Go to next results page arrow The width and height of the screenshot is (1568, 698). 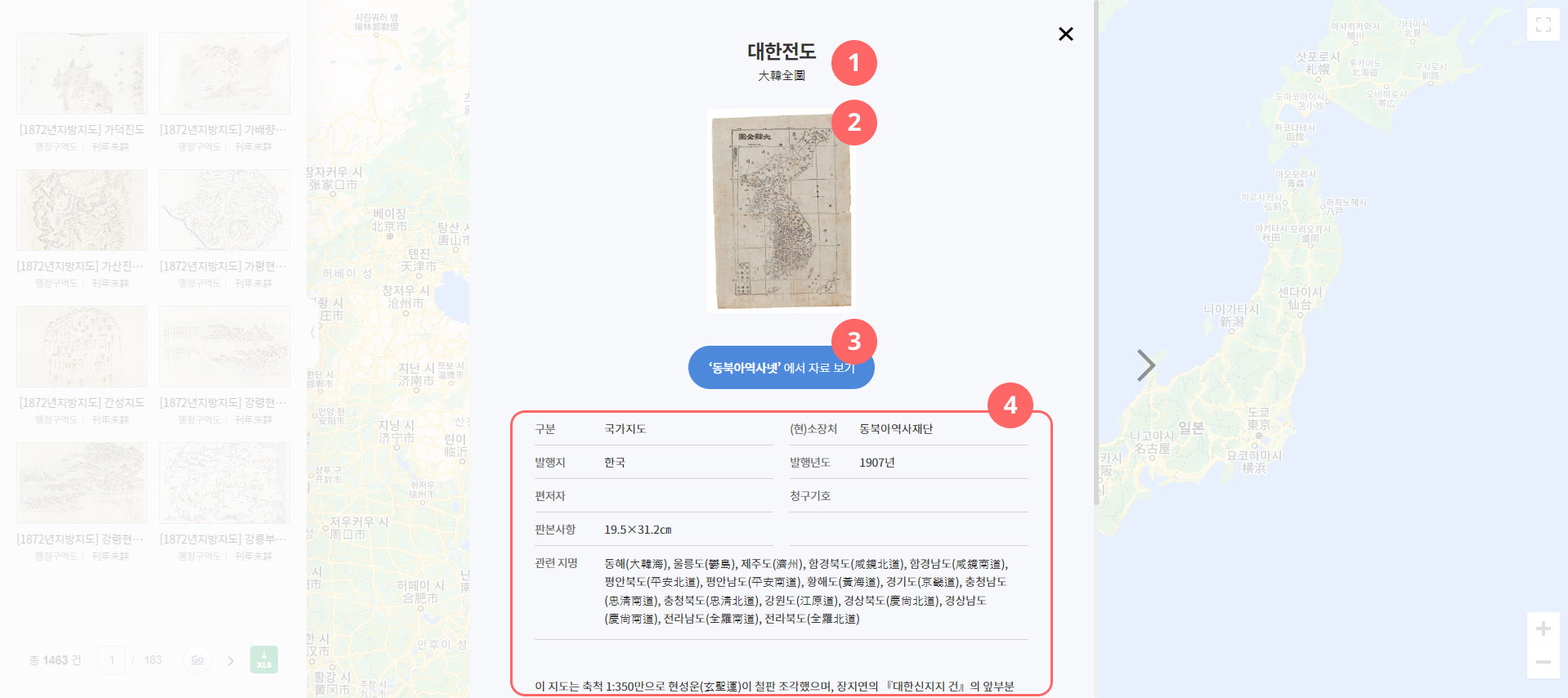(231, 660)
